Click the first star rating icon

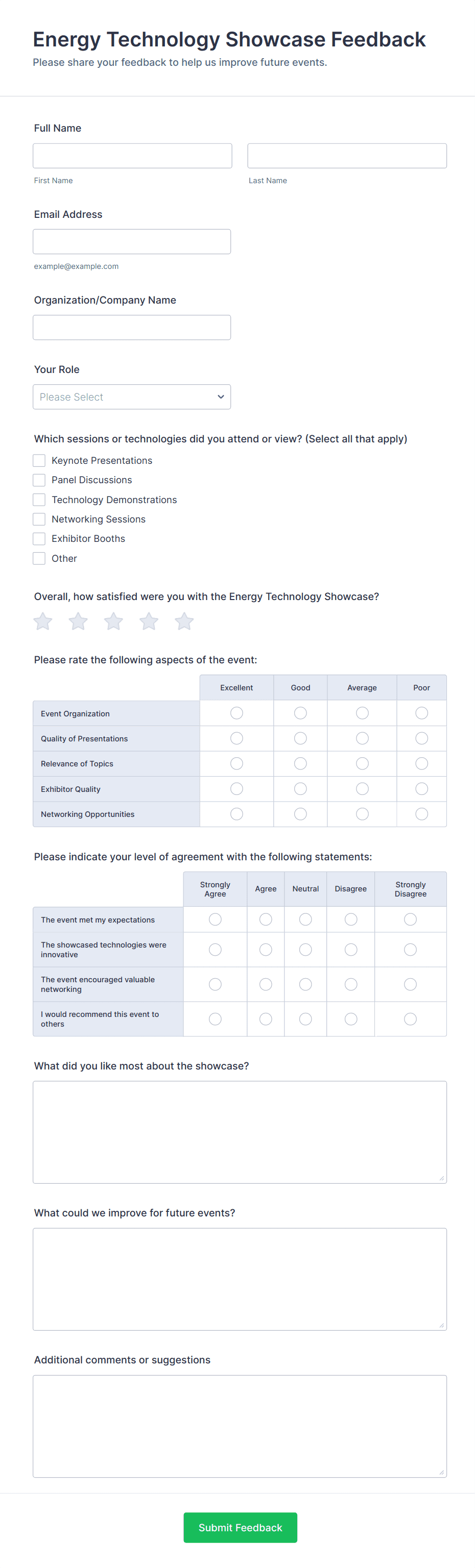pyautogui.click(x=42, y=621)
